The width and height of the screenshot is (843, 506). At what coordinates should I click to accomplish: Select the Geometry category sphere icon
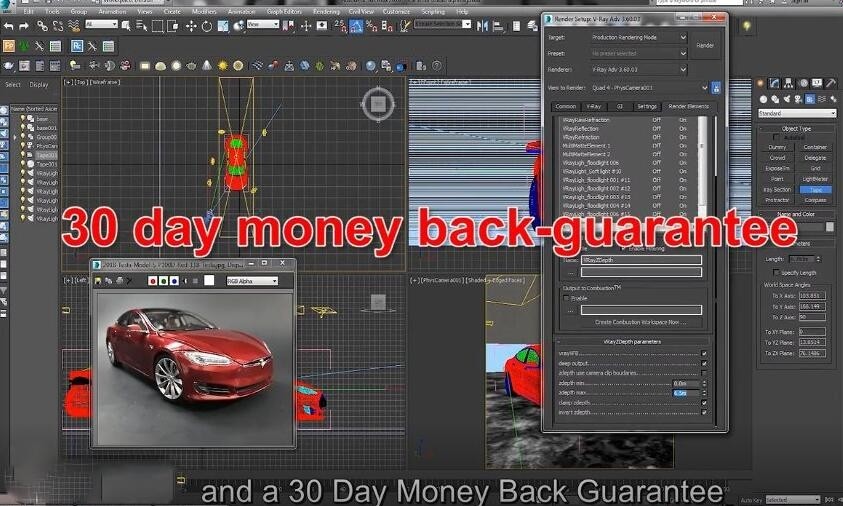click(763, 99)
